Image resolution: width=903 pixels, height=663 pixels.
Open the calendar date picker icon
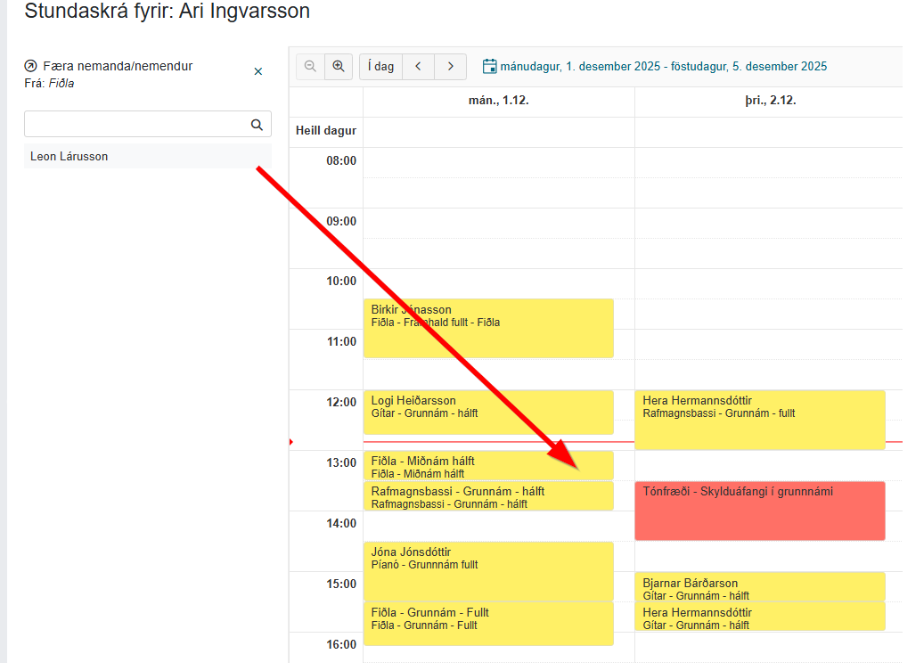tap(490, 66)
